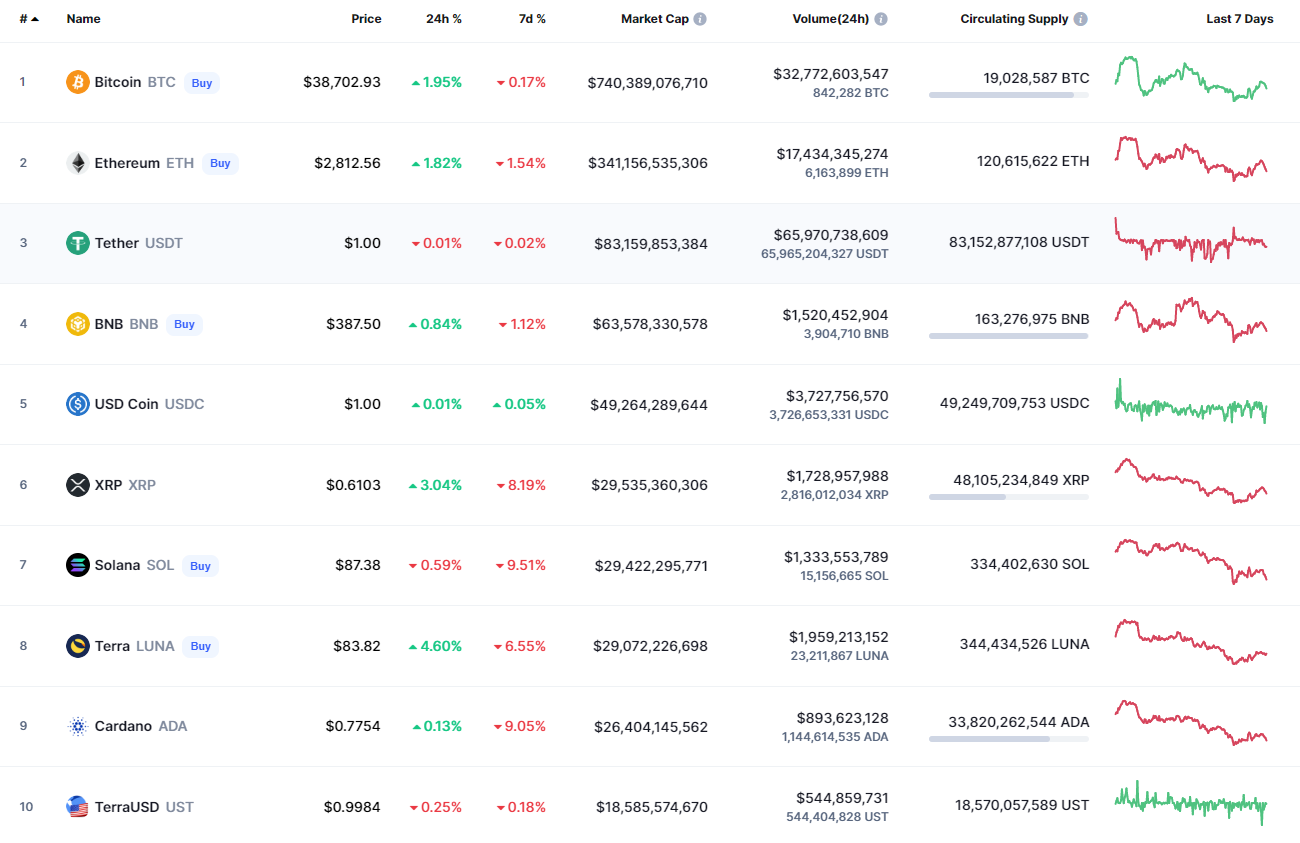
Task: Sort the table by rank number column
Action: (x=28, y=19)
